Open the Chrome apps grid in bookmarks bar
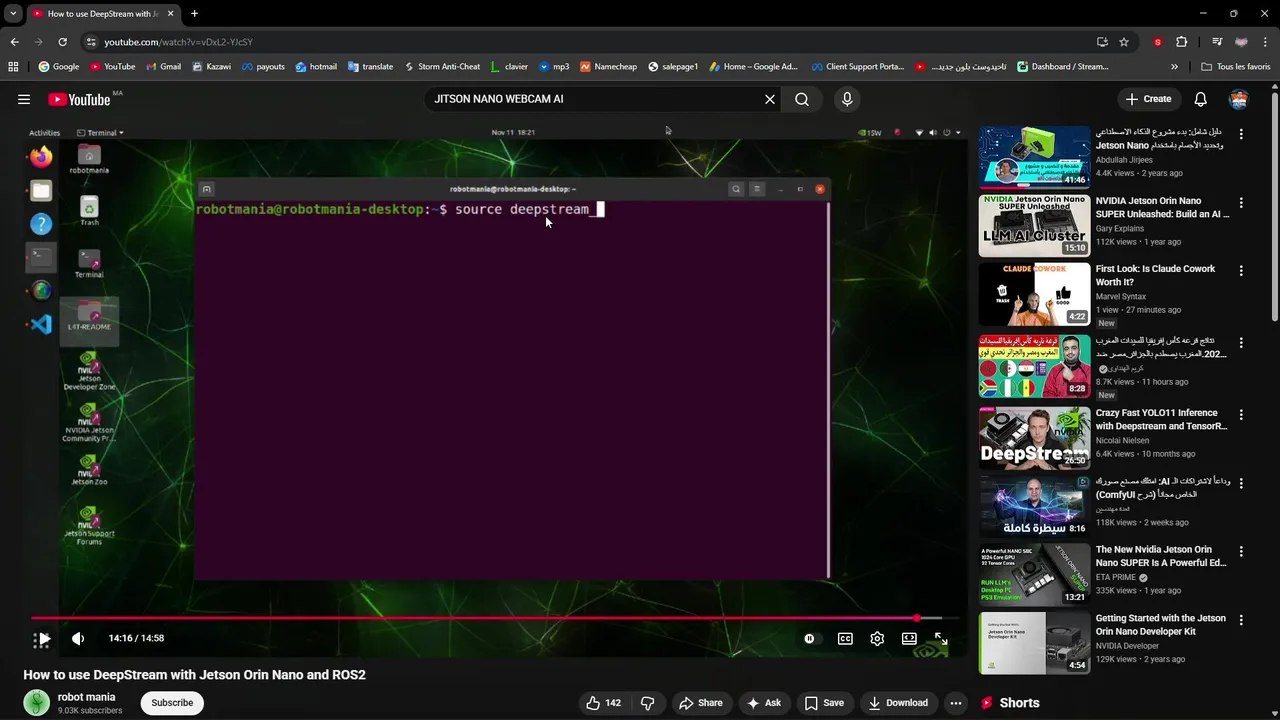1280x720 pixels. pyautogui.click(x=13, y=67)
